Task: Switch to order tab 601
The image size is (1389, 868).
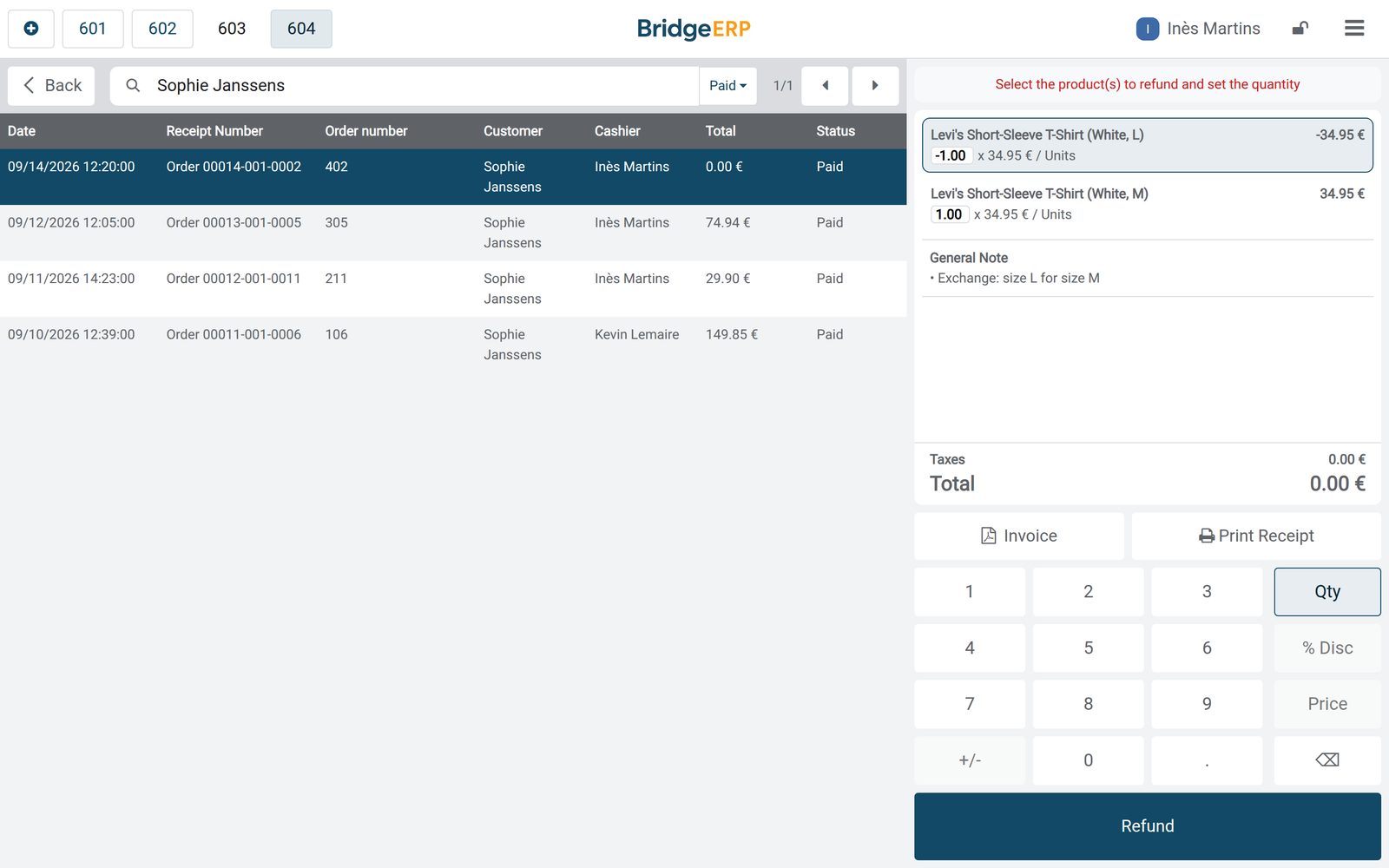Action: 92,29
